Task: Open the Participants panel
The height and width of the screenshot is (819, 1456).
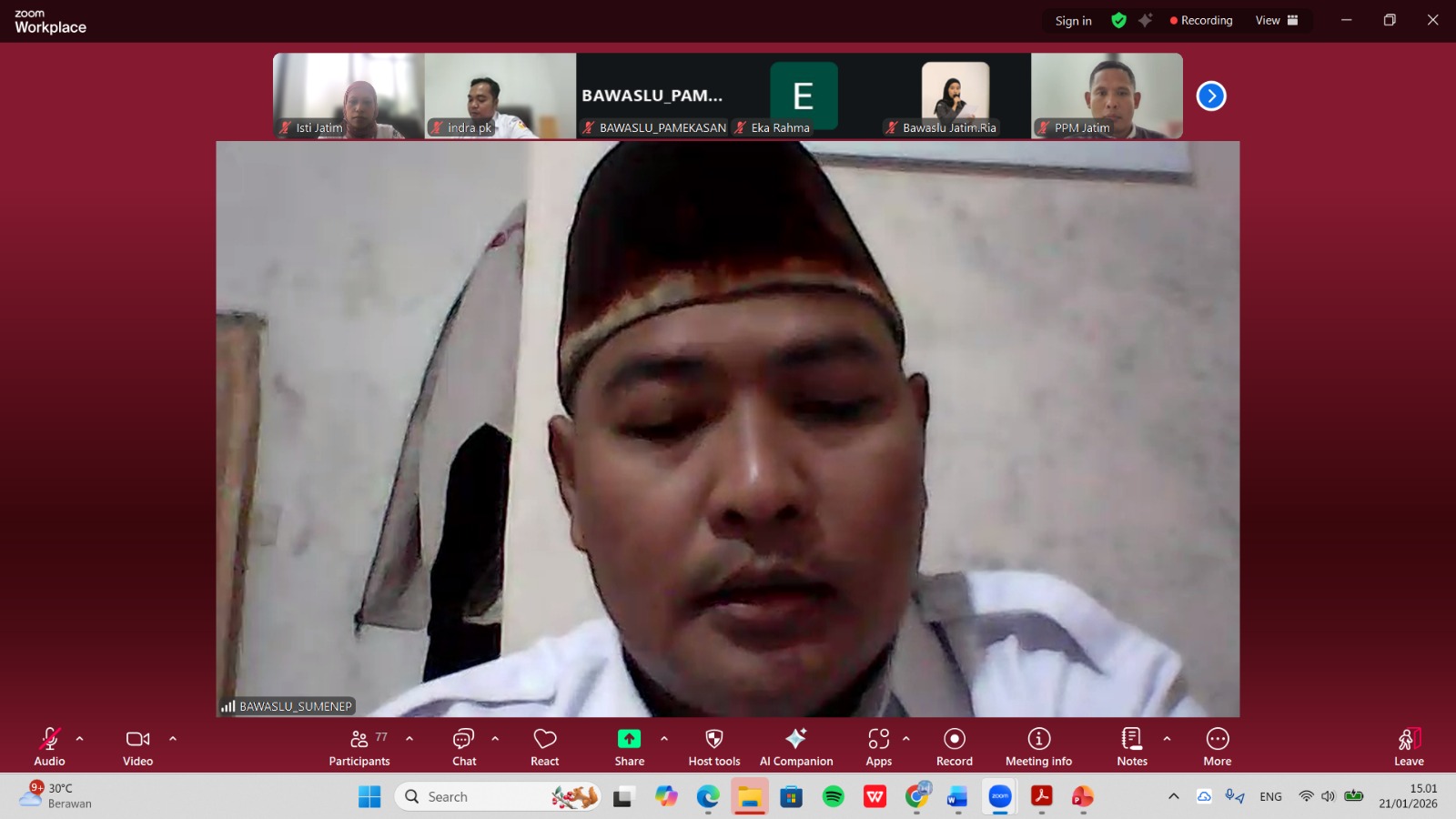Action: pos(359,746)
